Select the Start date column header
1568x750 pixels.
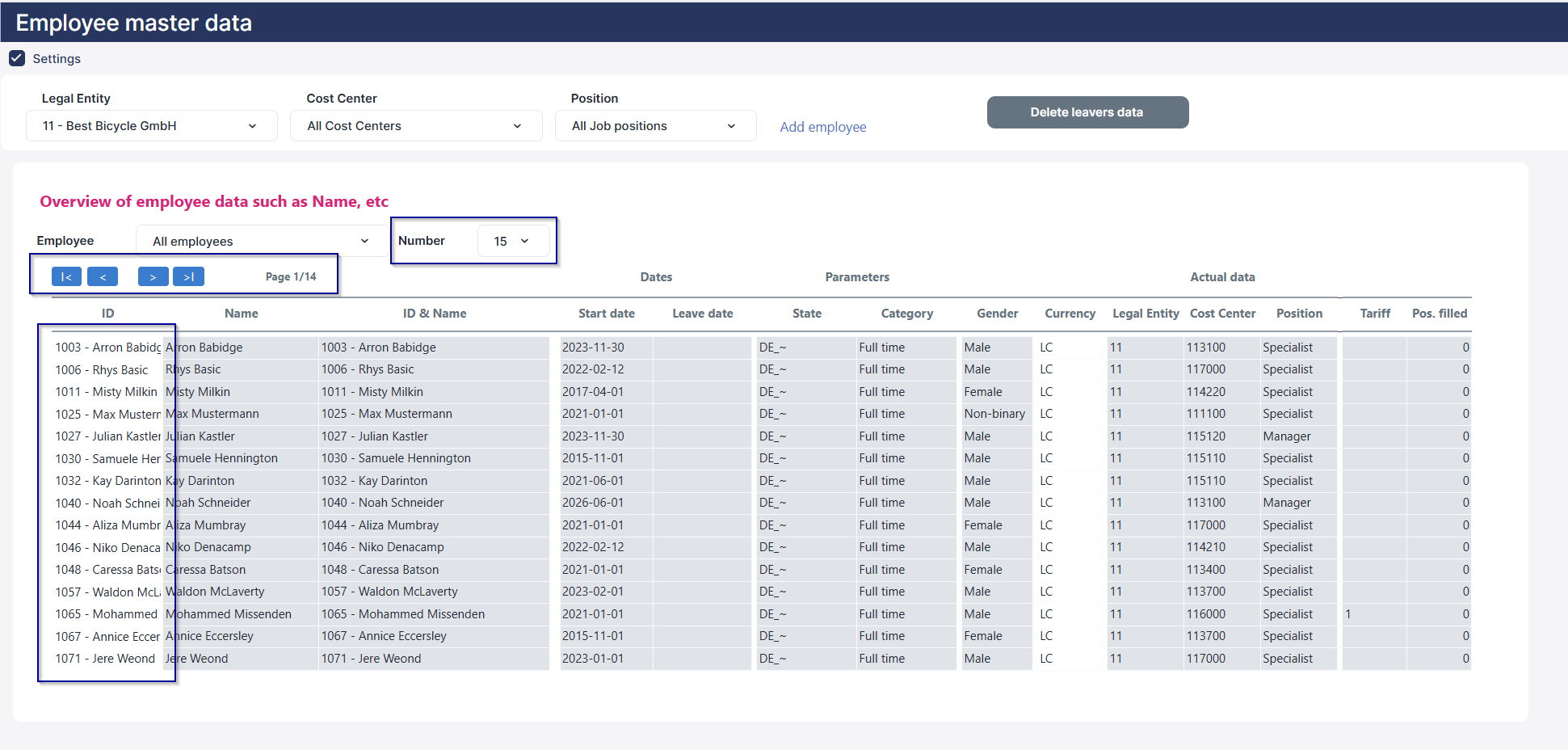pyautogui.click(x=606, y=314)
